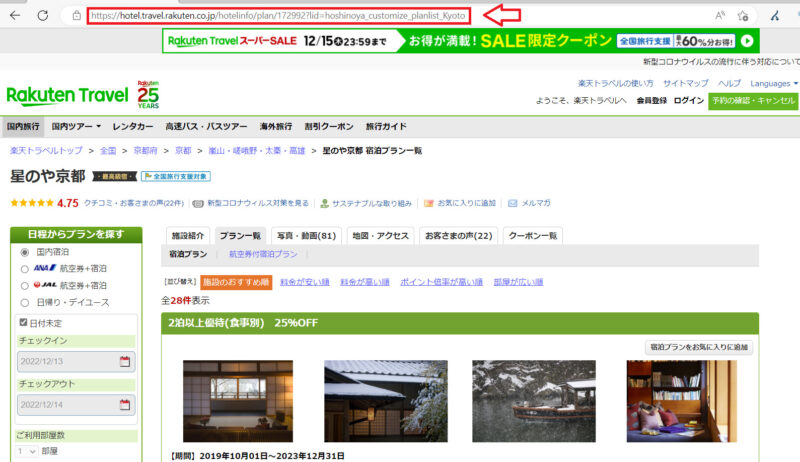
Task: Expand the Languages dropdown
Action: pos(773,83)
